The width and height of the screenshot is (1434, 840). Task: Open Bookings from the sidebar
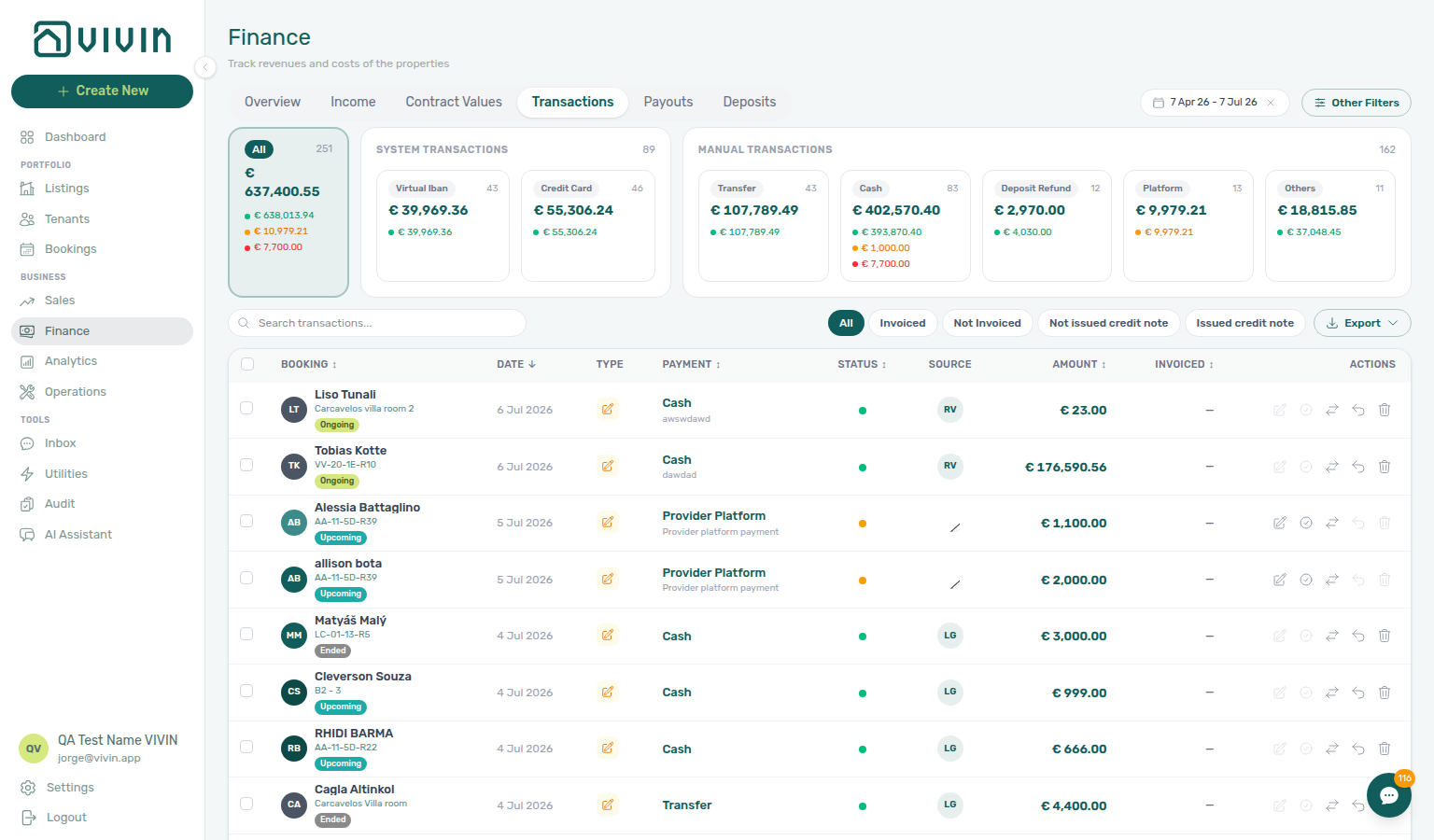(x=102, y=249)
